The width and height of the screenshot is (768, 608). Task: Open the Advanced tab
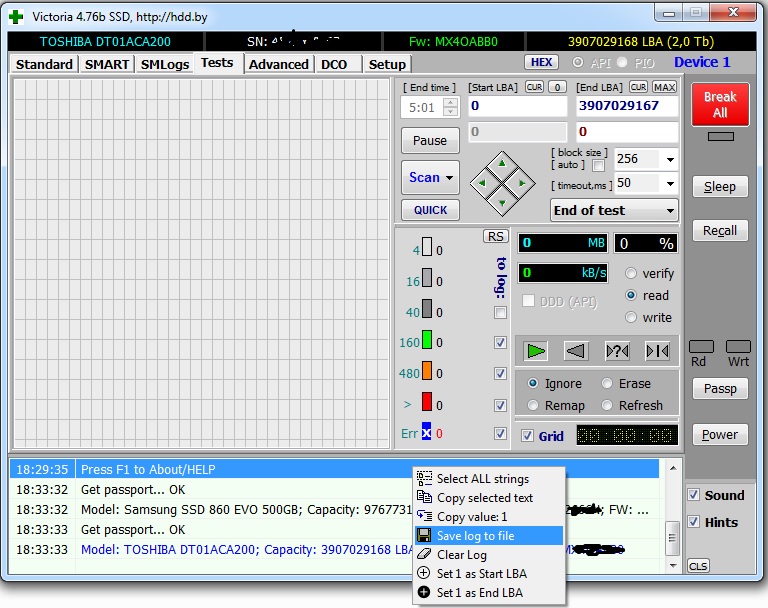[x=279, y=65]
